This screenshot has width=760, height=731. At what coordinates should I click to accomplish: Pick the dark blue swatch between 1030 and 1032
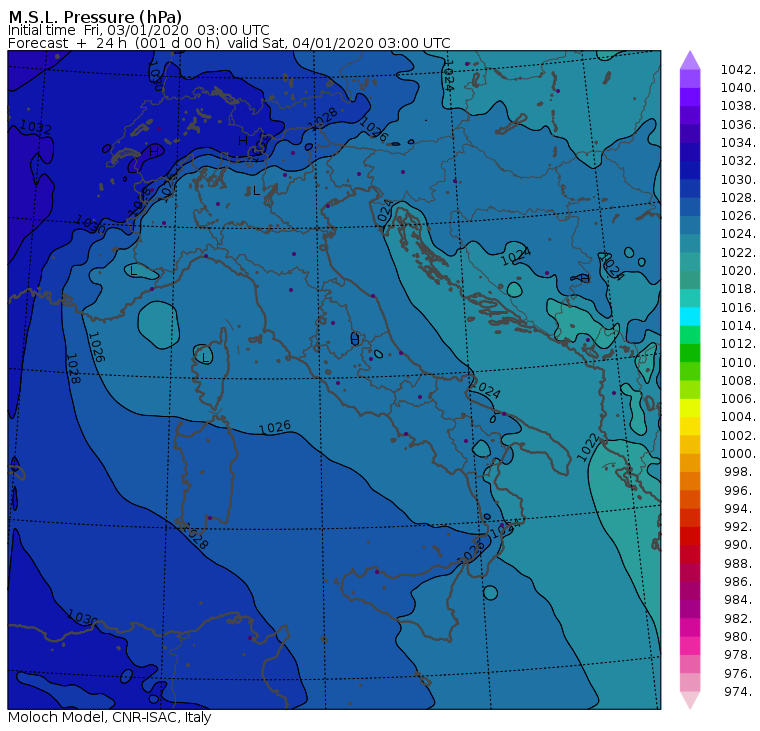click(x=690, y=170)
